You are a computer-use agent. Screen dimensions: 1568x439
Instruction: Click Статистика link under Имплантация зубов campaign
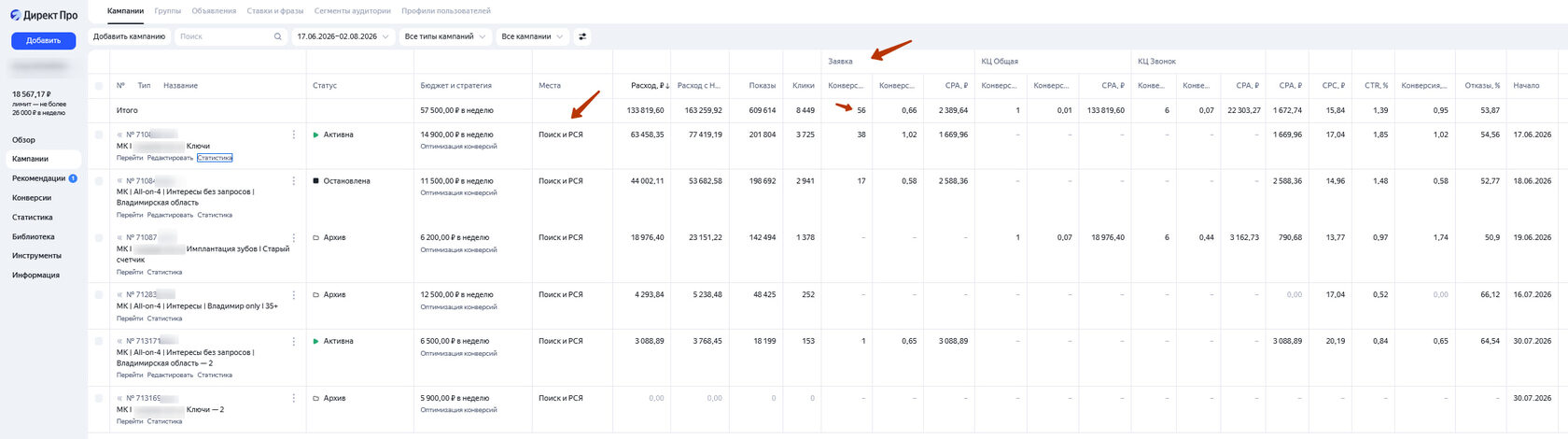(164, 273)
